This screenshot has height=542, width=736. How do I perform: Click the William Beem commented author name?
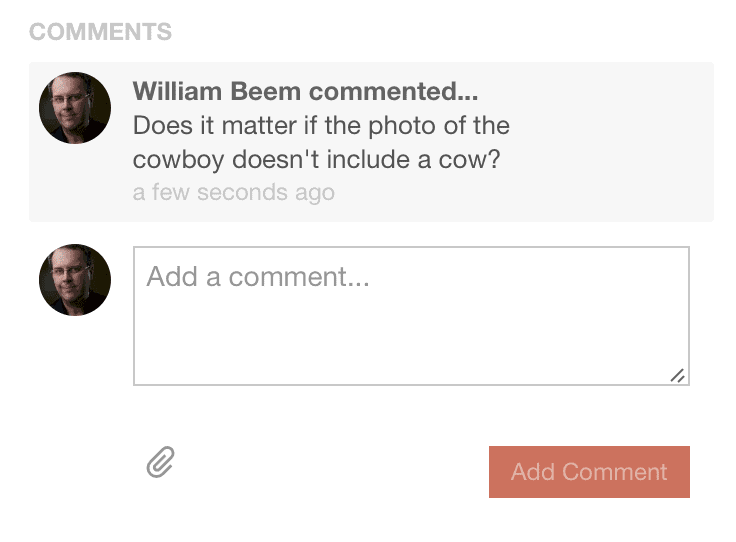[x=305, y=91]
